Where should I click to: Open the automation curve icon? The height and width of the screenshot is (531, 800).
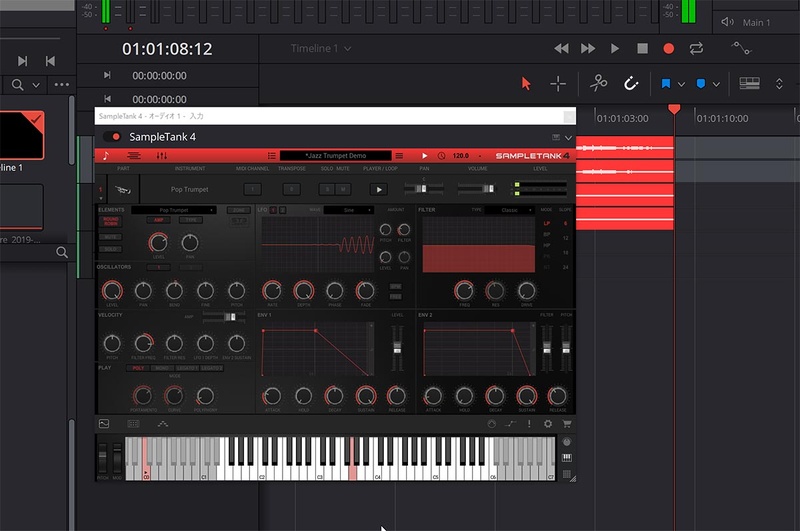pos(741,48)
